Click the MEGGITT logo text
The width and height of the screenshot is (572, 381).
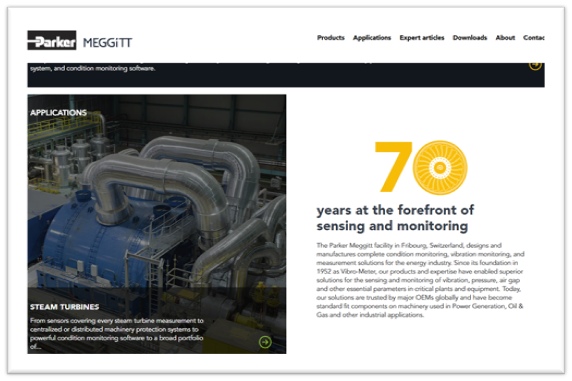107,43
